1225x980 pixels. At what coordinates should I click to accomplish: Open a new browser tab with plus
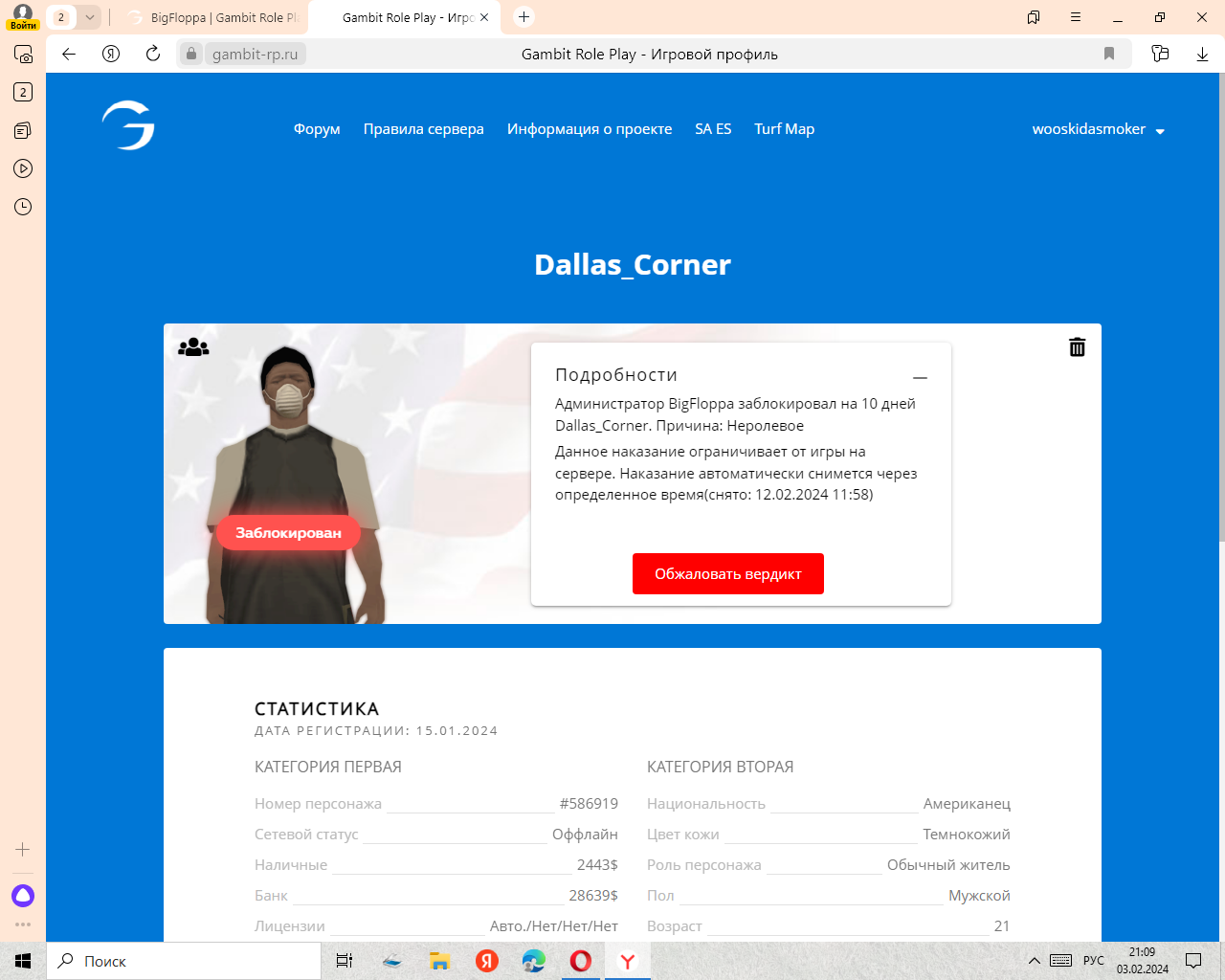[523, 17]
